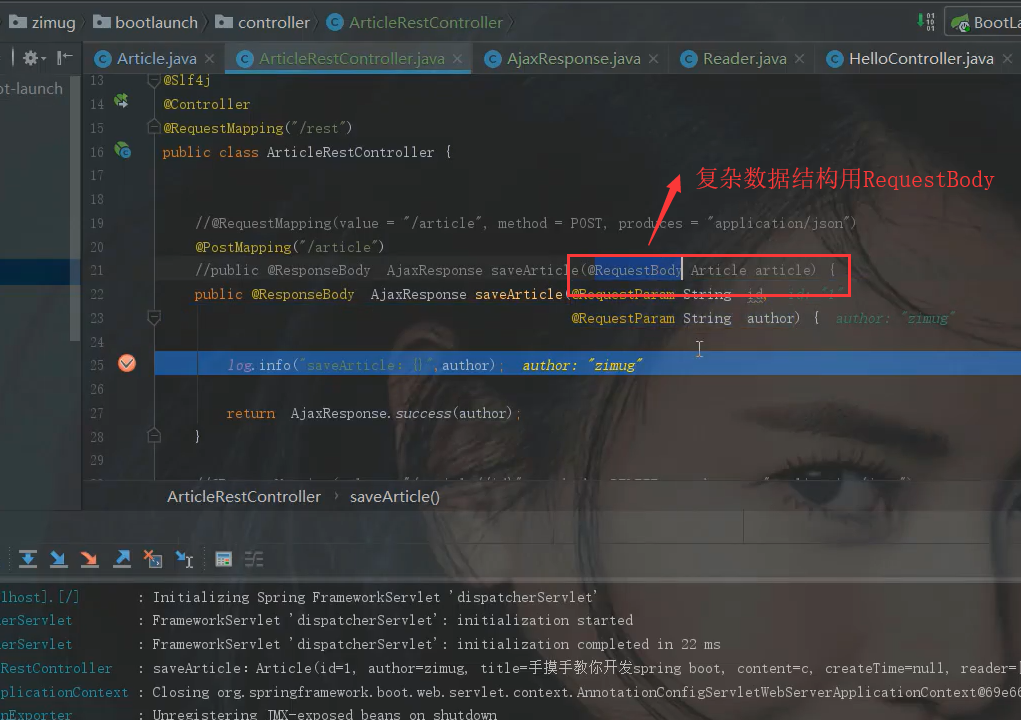Close the HelloController.java tab
This screenshot has height=720, width=1021.
coord(1008,59)
